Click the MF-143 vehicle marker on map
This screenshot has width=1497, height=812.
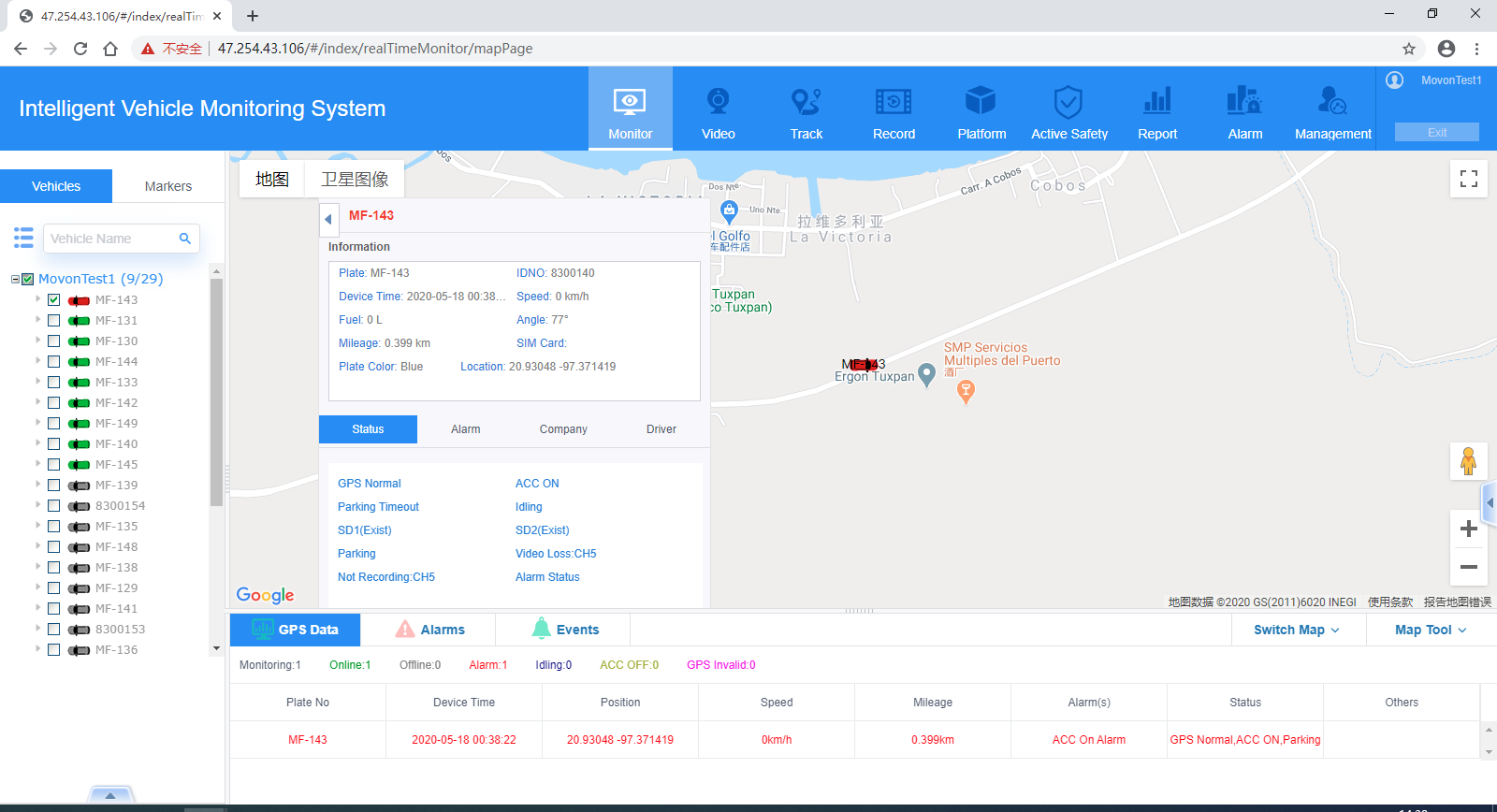point(864,365)
